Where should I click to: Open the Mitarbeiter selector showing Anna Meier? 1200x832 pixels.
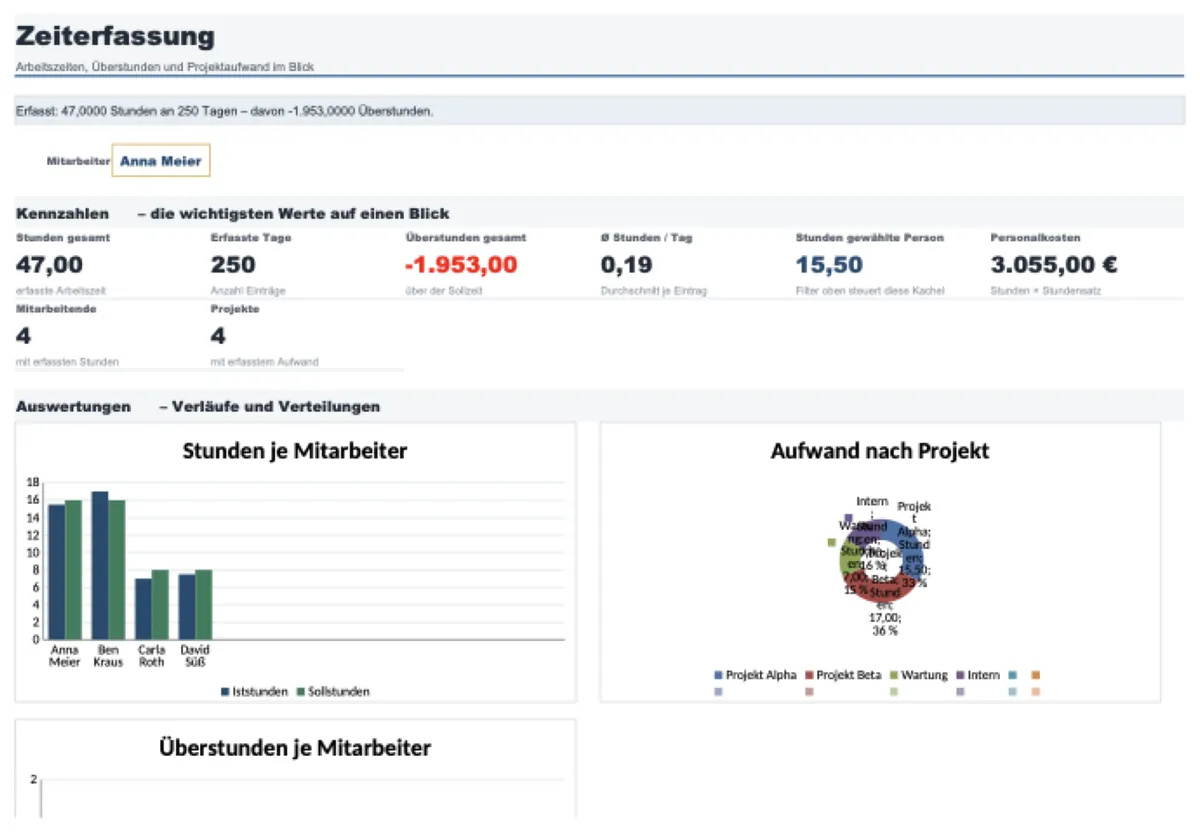point(161,160)
